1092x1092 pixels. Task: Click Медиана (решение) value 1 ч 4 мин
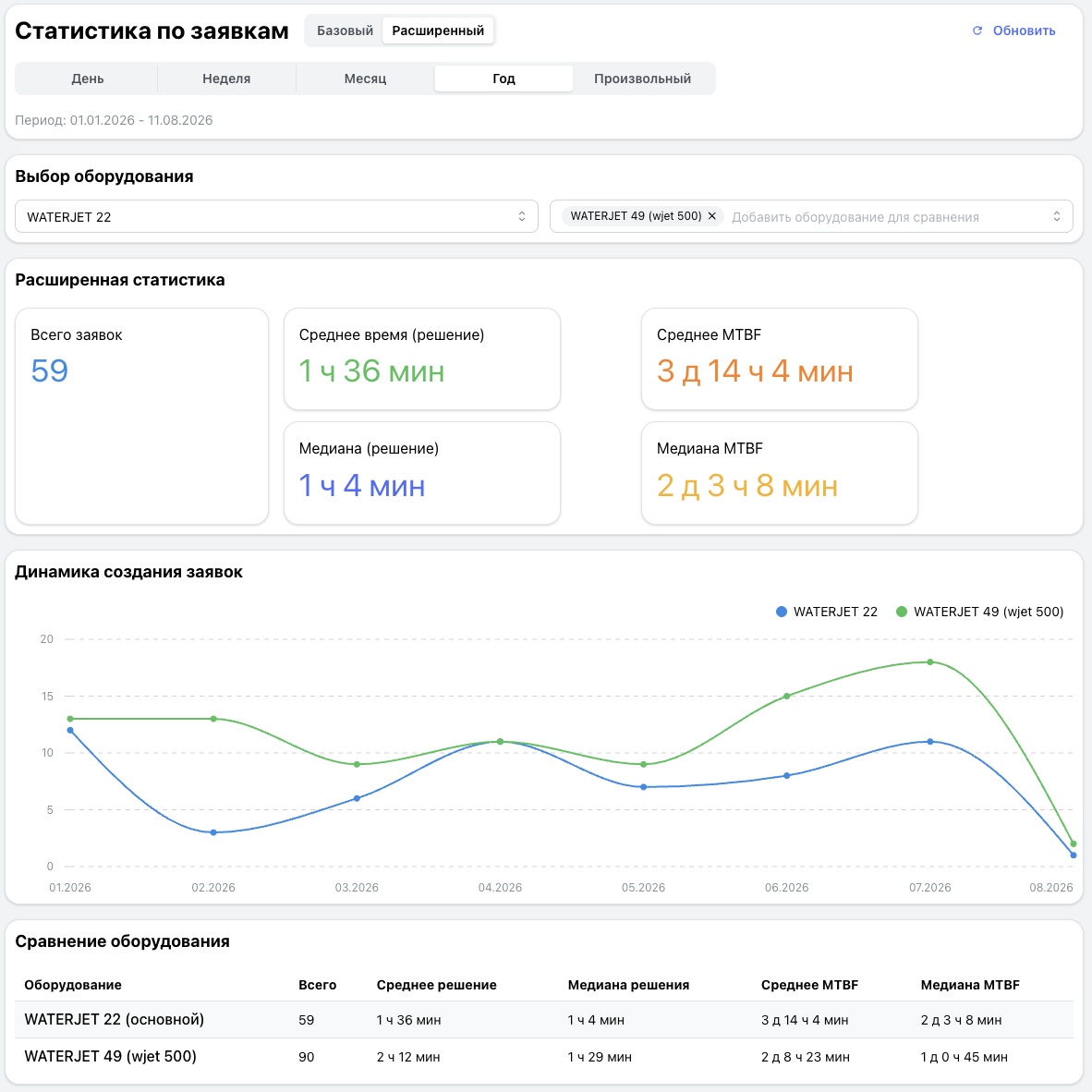tap(361, 485)
